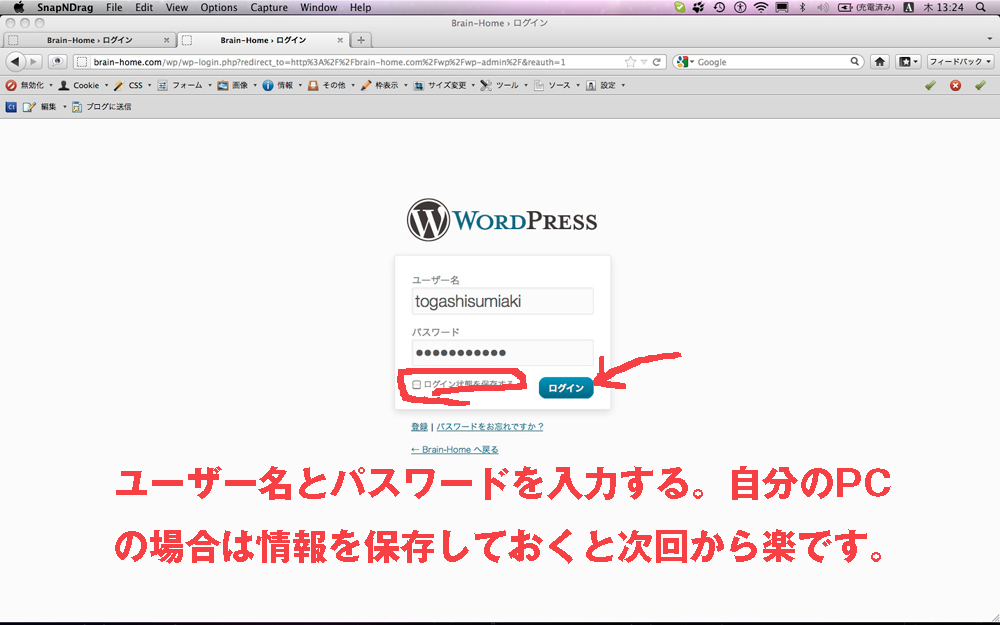Viewport: 1000px width, 625px height.
Task: Click the Wi-Fi status icon
Action: tap(760, 8)
